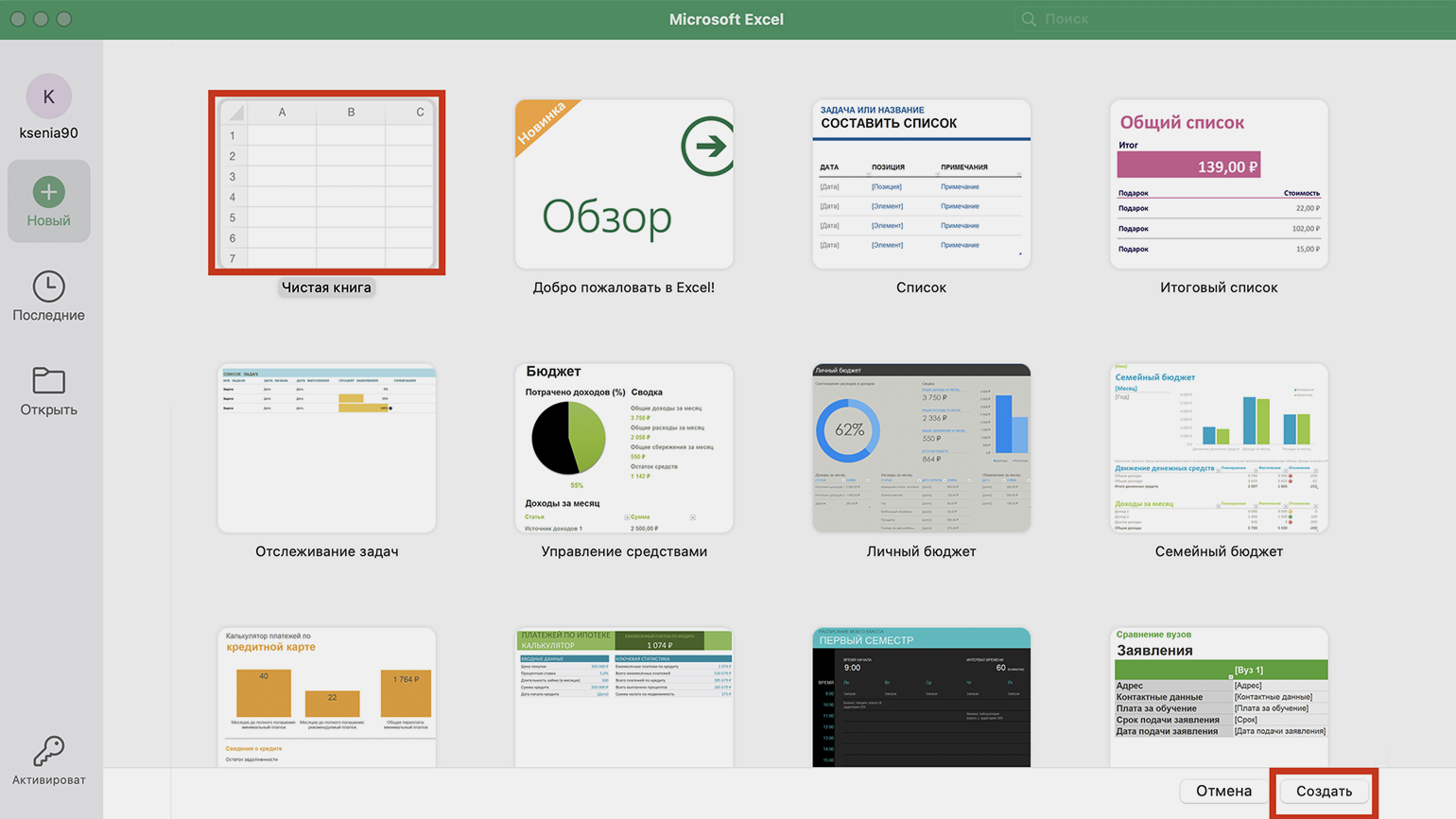Click the green plus New icon
This screenshot has width=1456, height=819.
coord(48,192)
